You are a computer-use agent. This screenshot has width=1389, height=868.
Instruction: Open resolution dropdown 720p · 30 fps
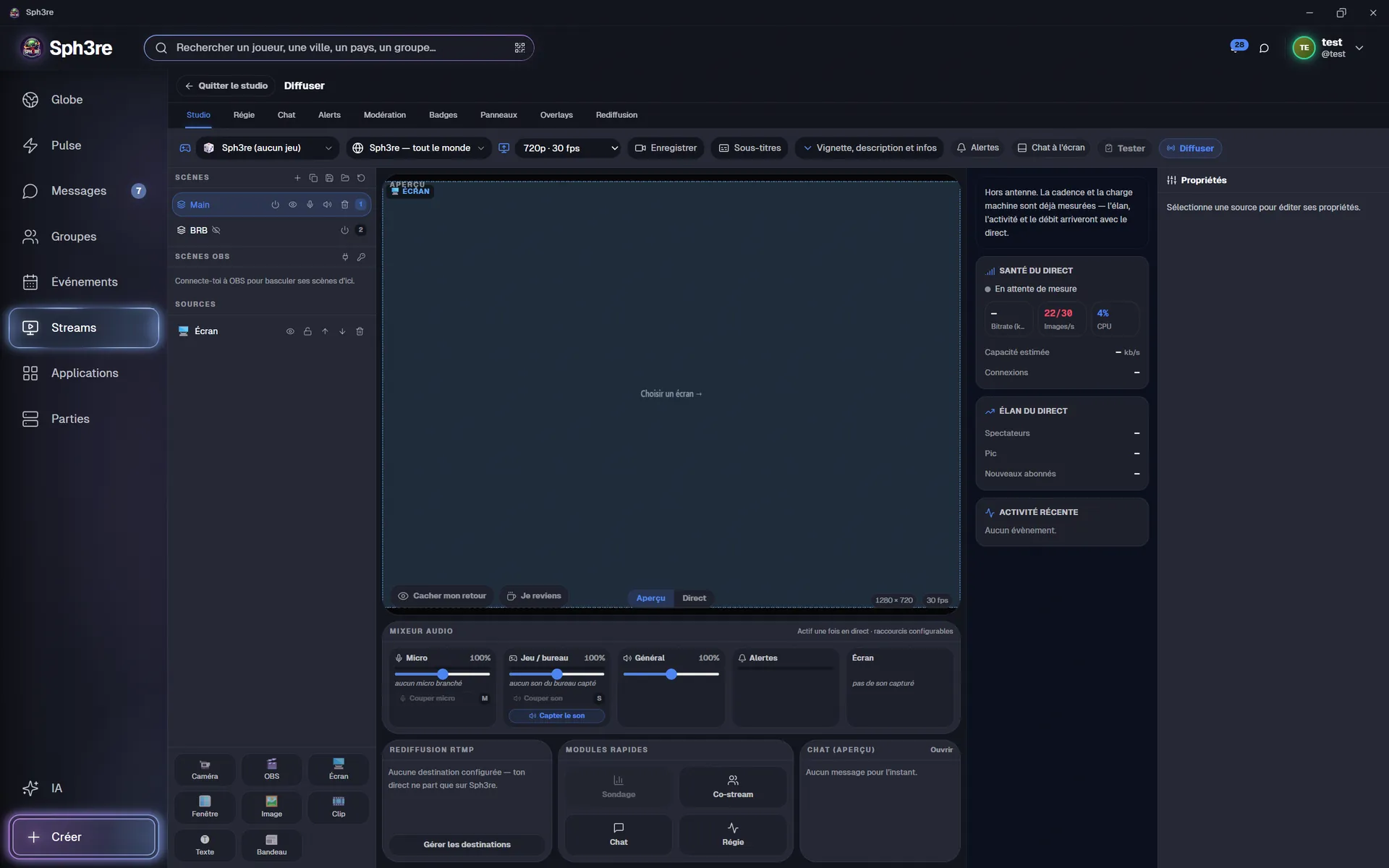pyautogui.click(x=569, y=148)
